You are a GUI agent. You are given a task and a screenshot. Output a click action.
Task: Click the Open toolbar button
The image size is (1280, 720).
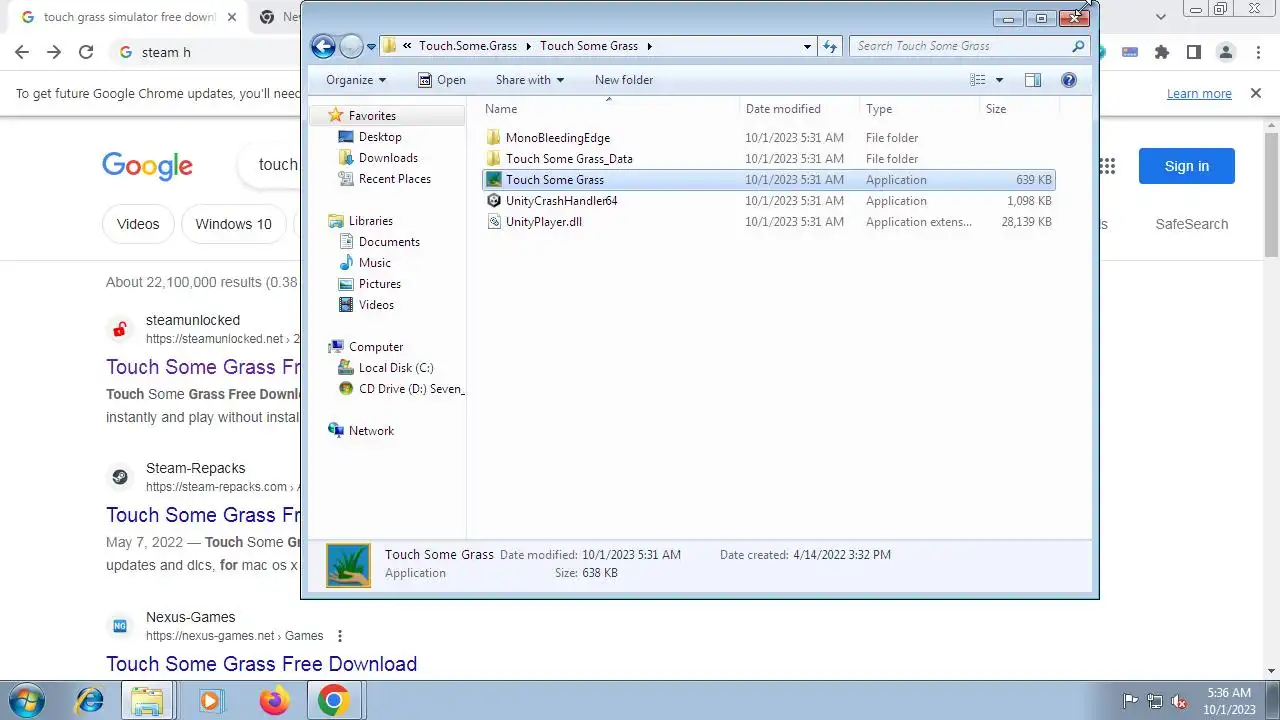click(442, 80)
